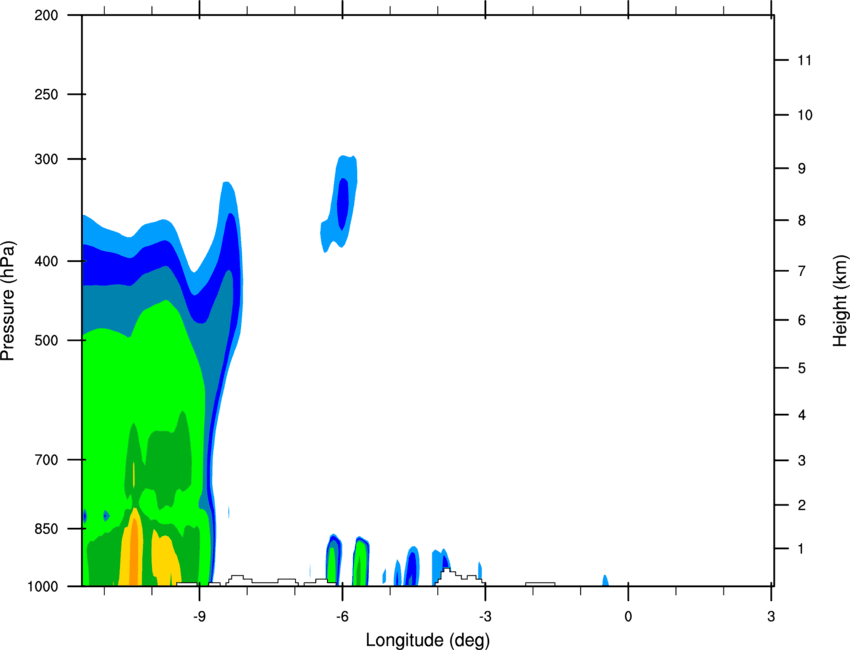Click the 4 km height label
Screen dimensions: 850x650
[802, 415]
